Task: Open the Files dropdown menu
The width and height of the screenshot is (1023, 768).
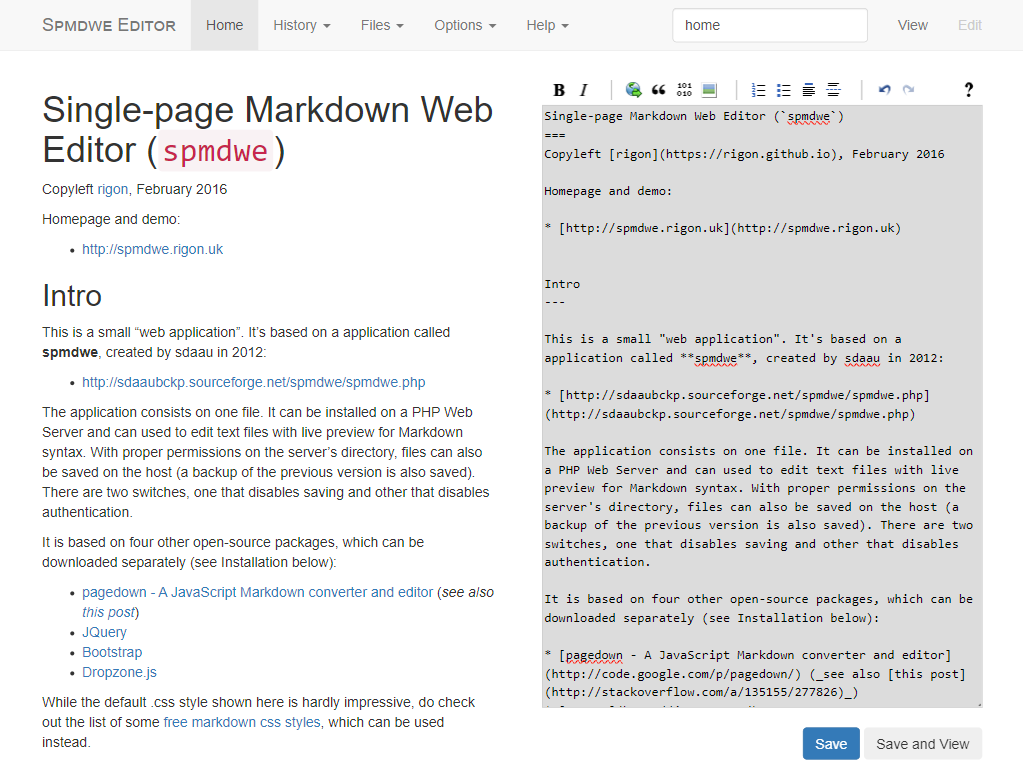Action: tap(382, 25)
